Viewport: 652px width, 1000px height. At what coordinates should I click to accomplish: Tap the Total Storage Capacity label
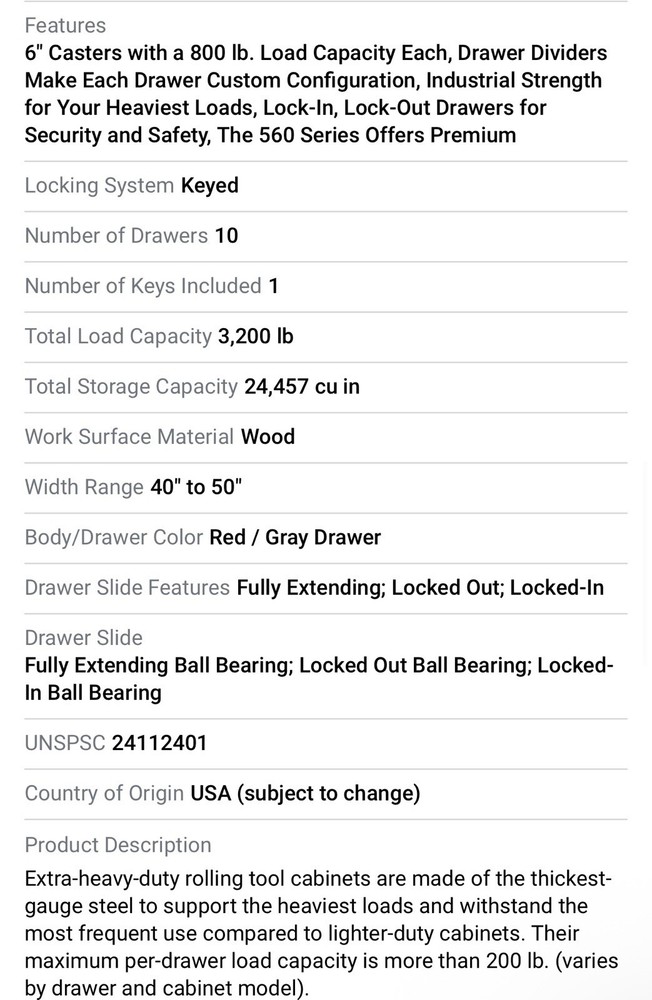(x=131, y=386)
